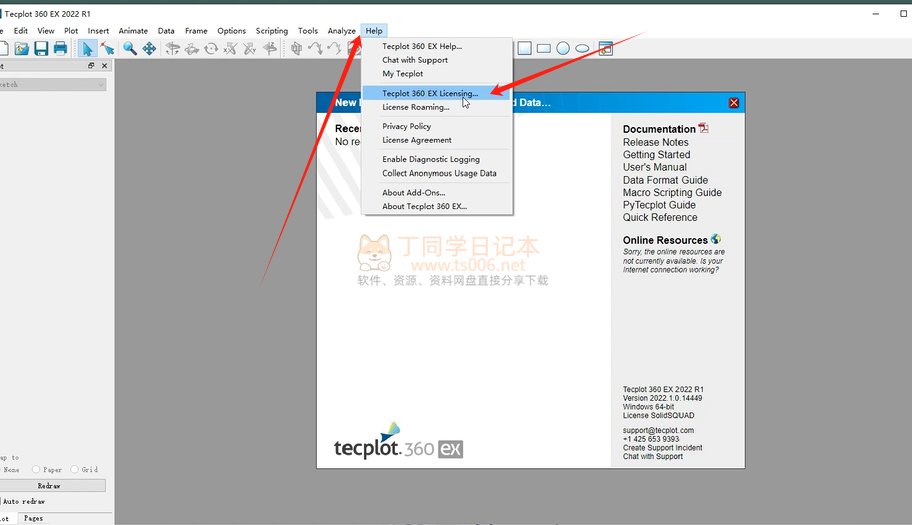Open Privacy Policy from Help menu
912x525 pixels.
click(437, 126)
